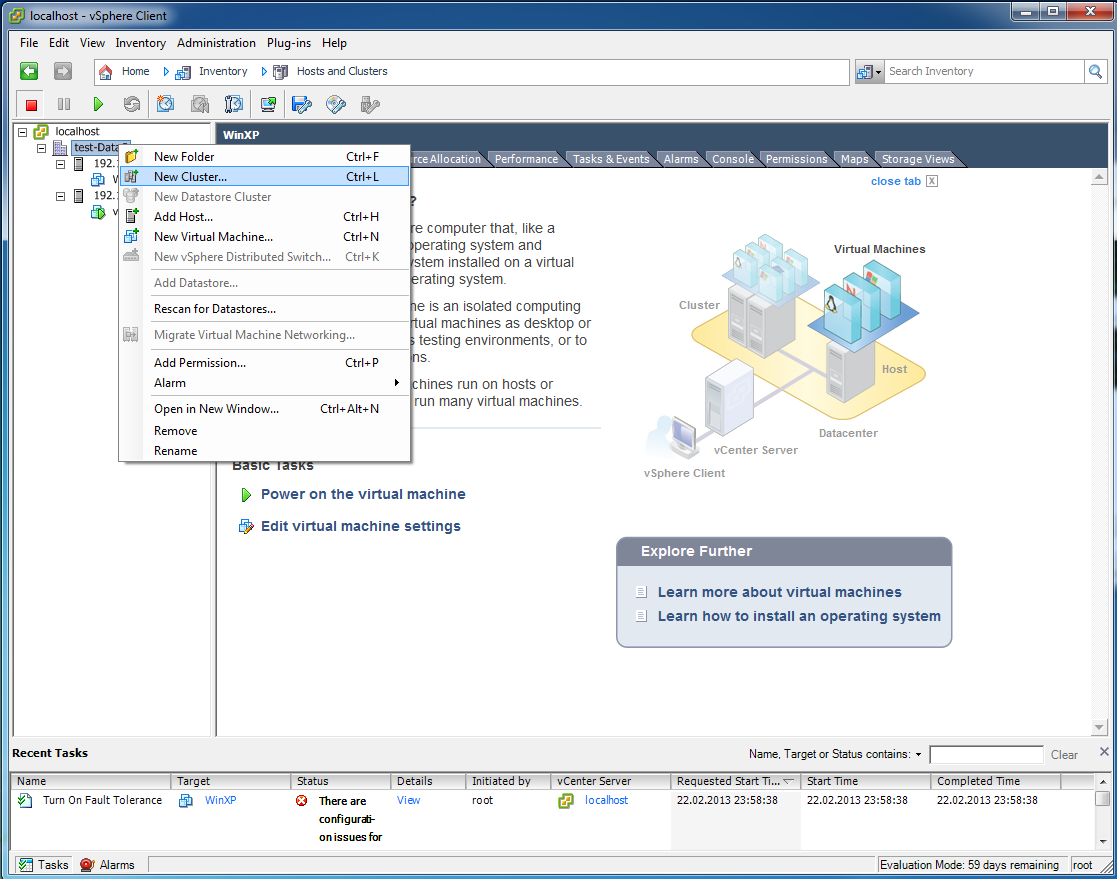Image resolution: width=1117 pixels, height=879 pixels.
Task: Open the Console tab
Action: point(733,159)
